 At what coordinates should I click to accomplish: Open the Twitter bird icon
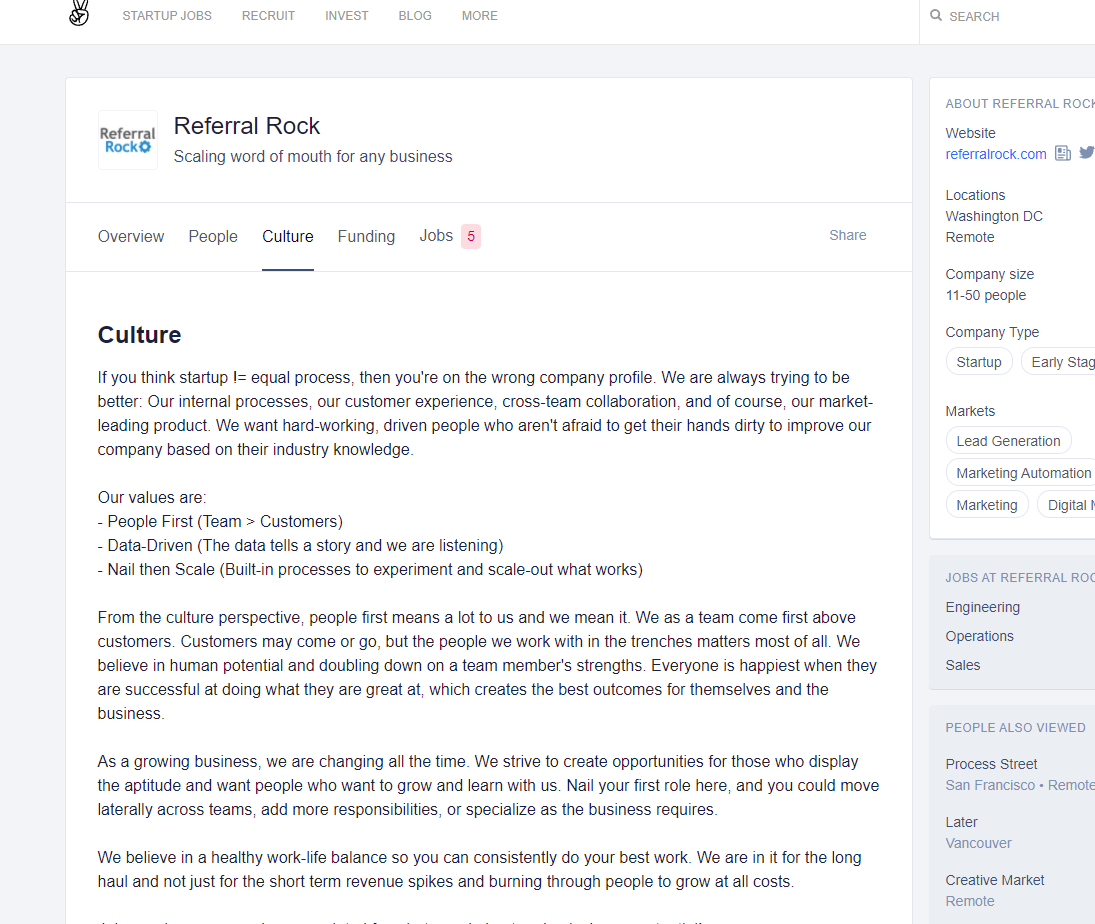[1087, 153]
